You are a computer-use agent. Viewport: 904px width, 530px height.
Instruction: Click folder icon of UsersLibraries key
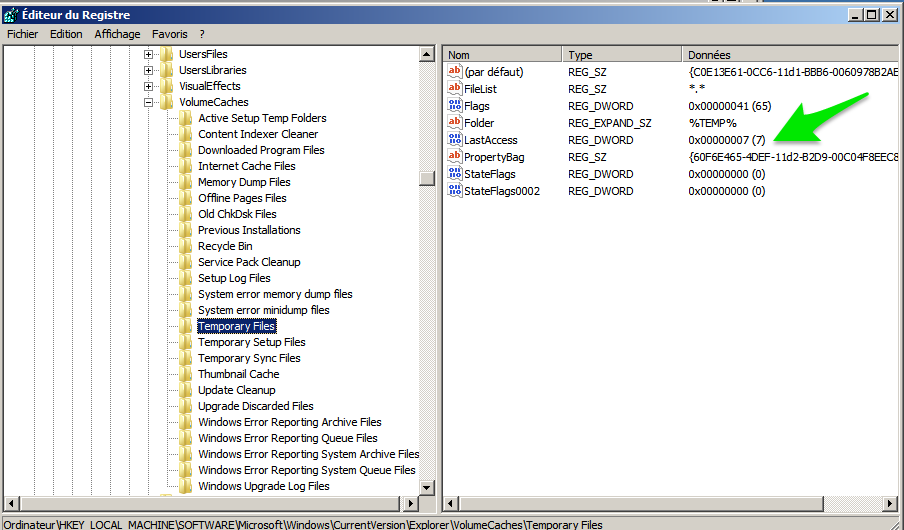click(167, 70)
